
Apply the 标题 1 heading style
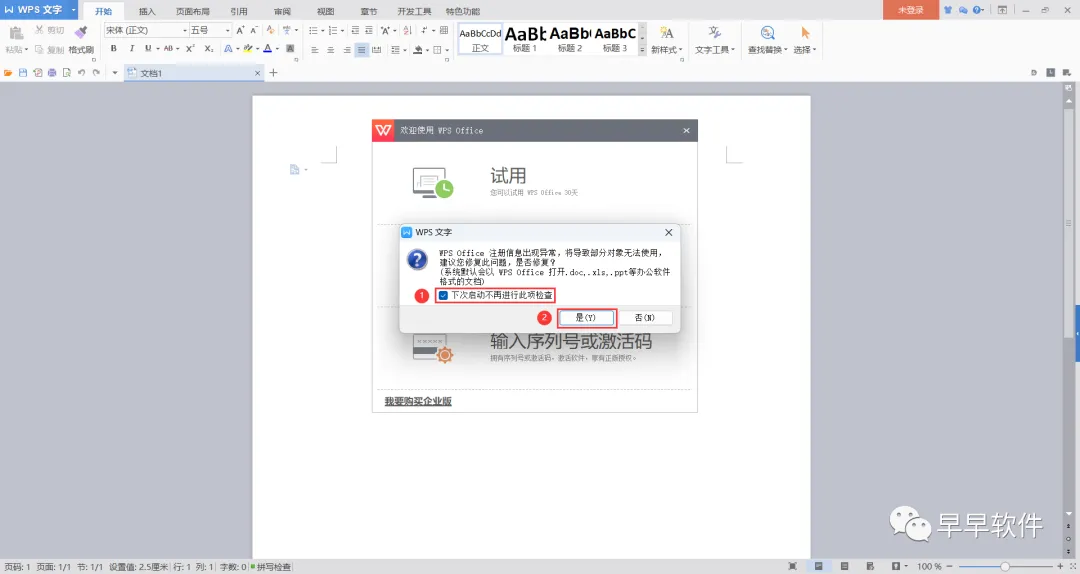tap(525, 39)
